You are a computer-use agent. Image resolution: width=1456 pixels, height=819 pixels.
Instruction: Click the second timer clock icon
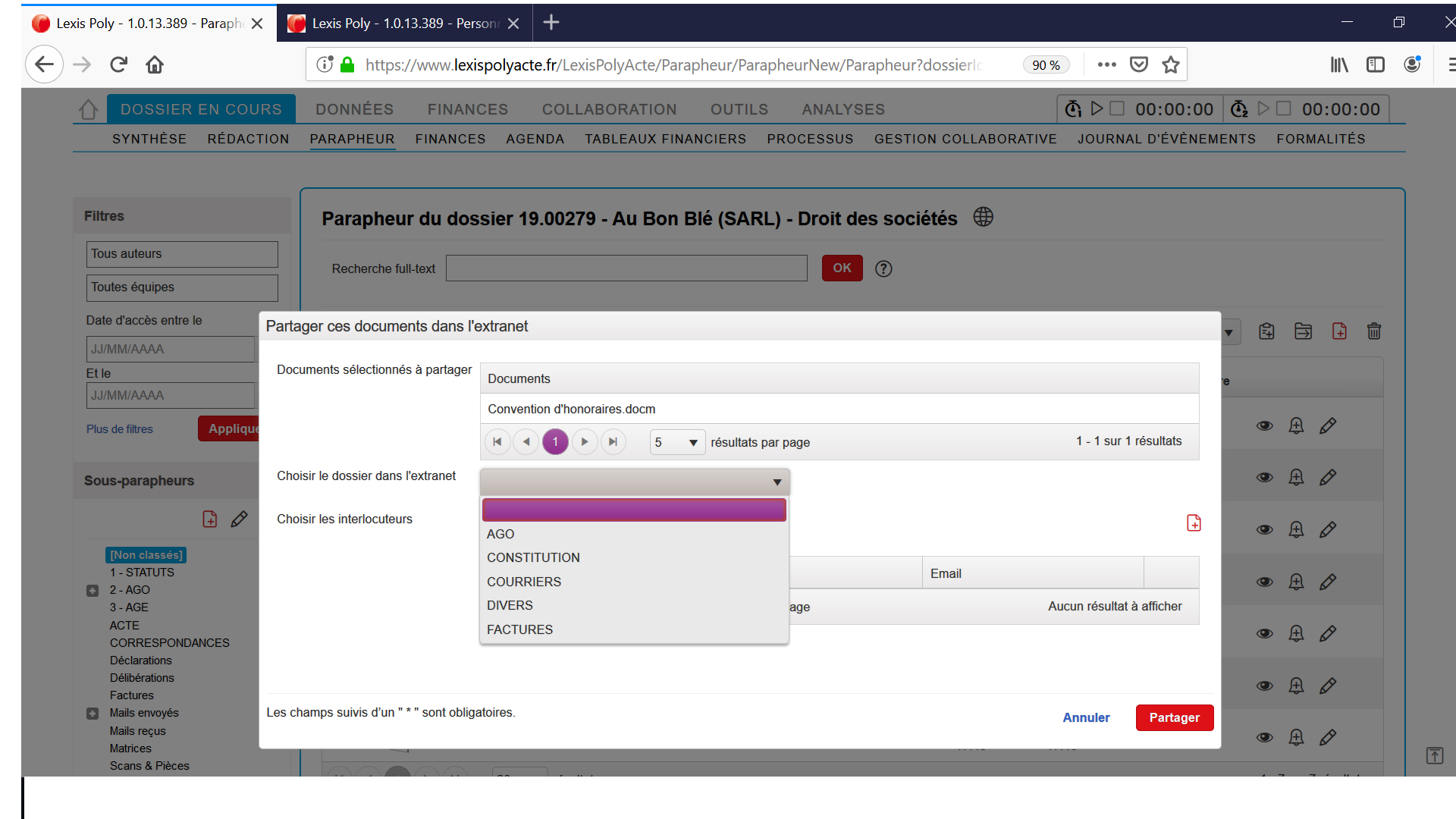[1239, 109]
